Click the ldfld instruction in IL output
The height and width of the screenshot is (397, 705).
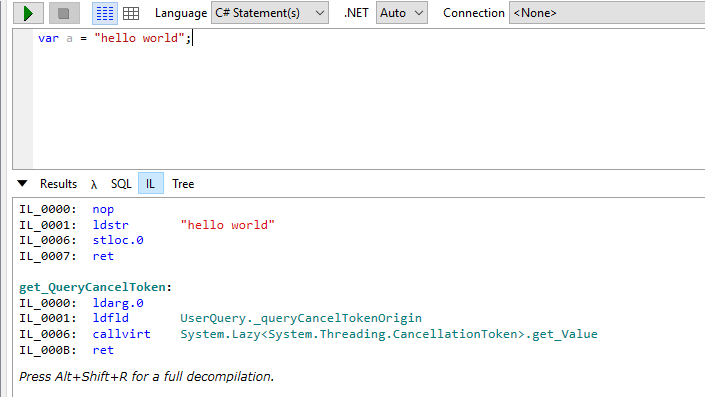[111, 318]
